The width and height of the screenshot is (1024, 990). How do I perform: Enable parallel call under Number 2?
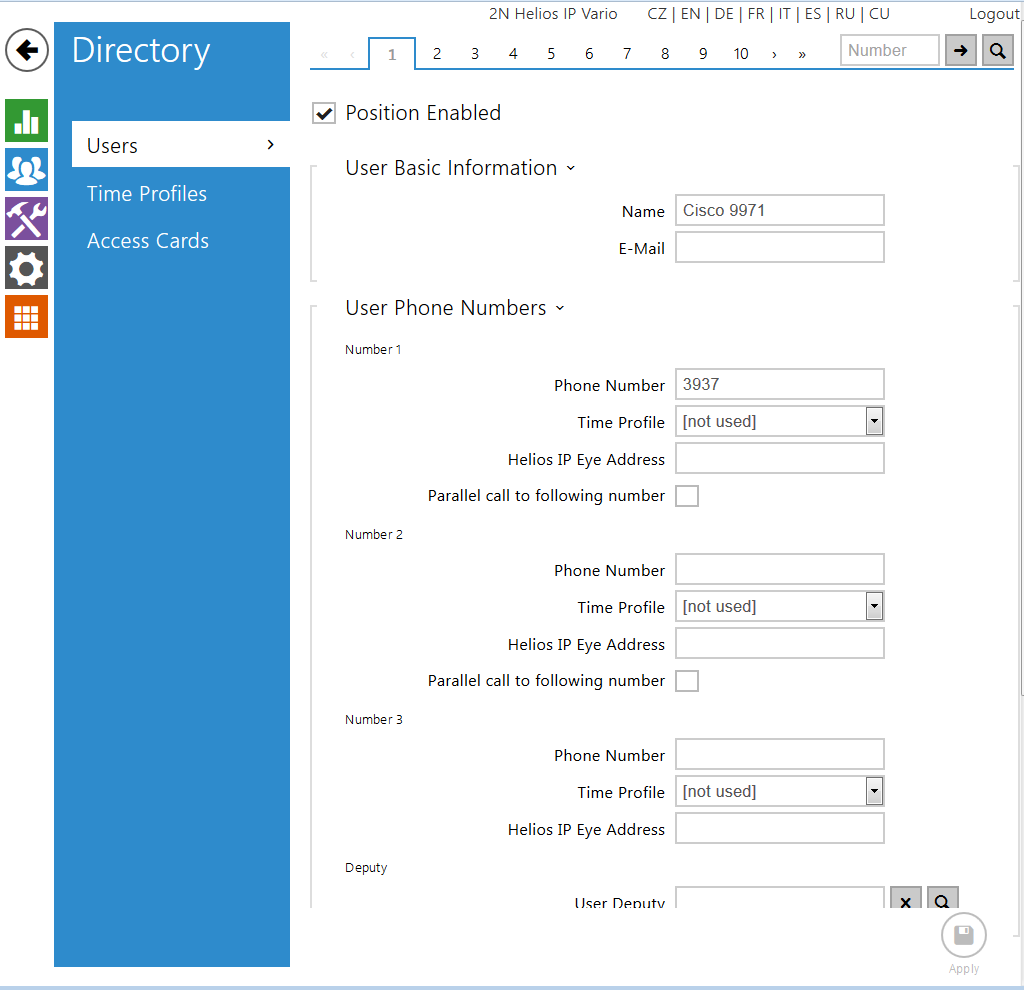pyautogui.click(x=687, y=681)
